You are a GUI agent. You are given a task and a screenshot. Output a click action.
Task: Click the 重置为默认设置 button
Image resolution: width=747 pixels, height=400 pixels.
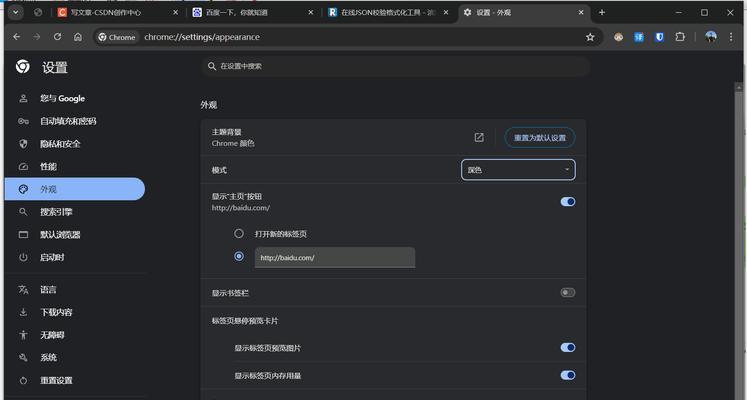[x=540, y=138]
